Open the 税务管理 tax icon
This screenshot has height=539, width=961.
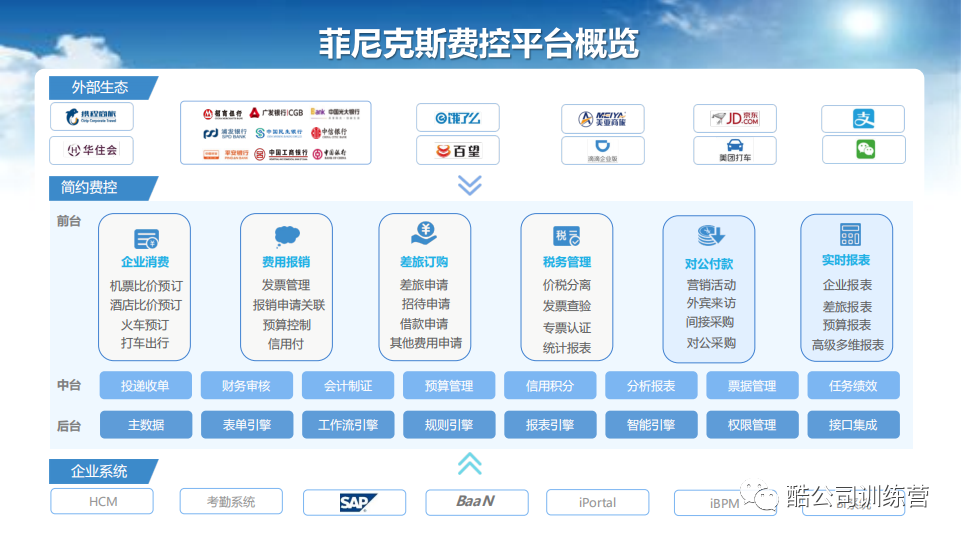click(566, 237)
